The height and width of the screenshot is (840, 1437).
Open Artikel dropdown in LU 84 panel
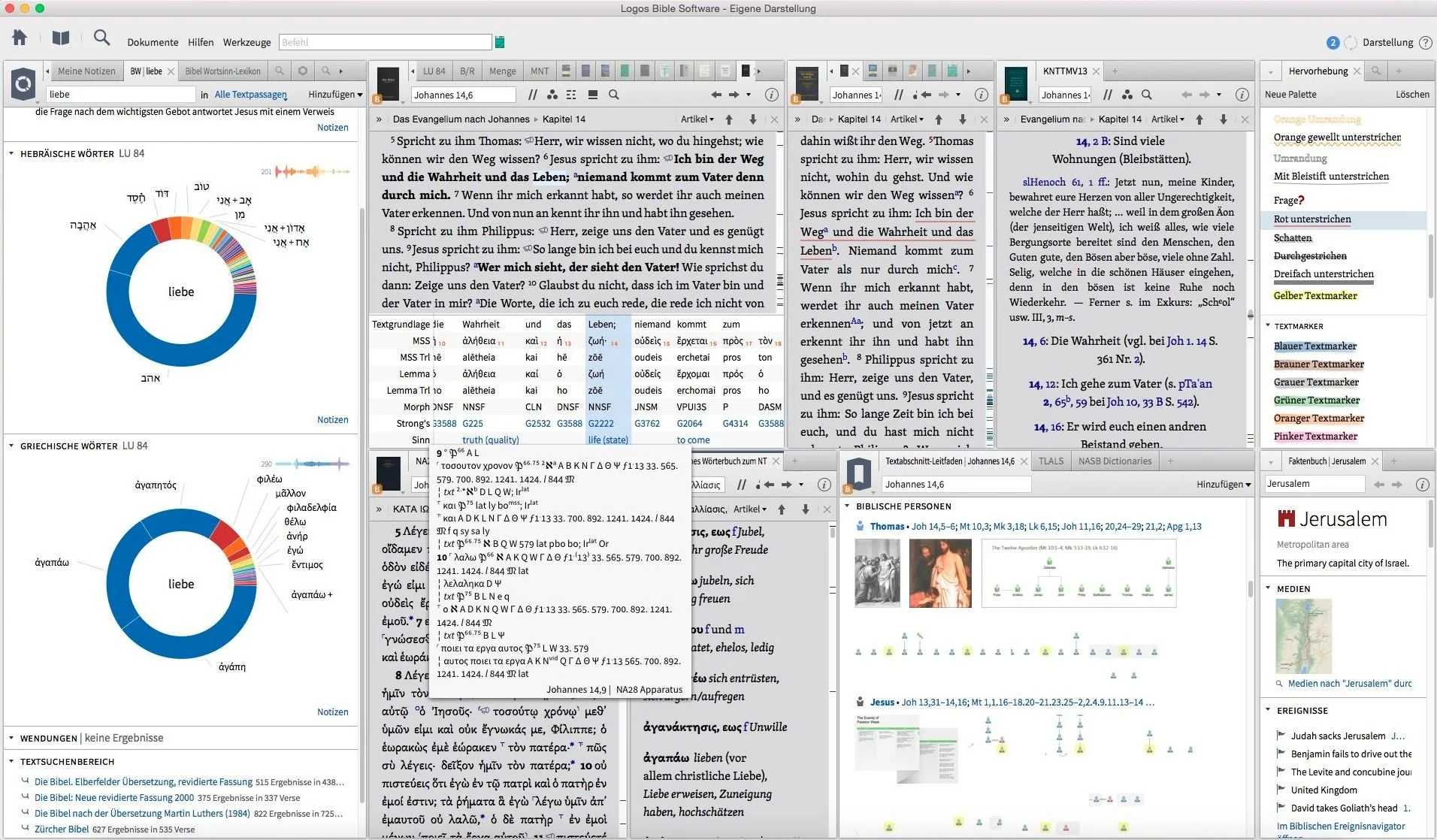tap(697, 119)
